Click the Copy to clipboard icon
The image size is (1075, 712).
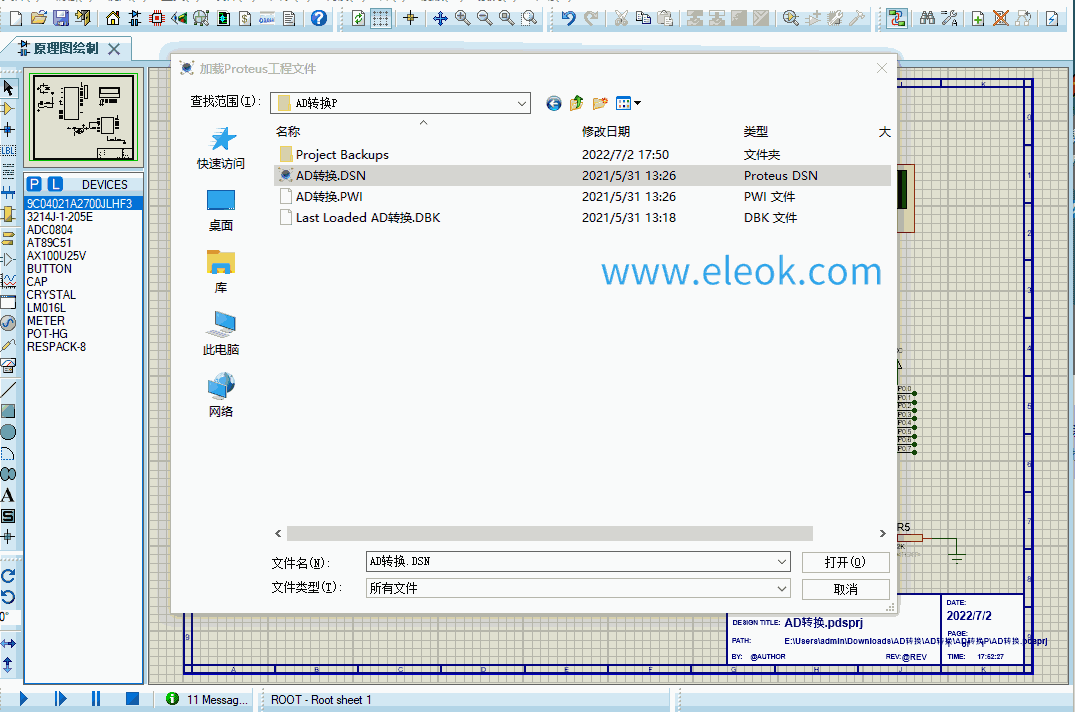pyautogui.click(x=643, y=19)
